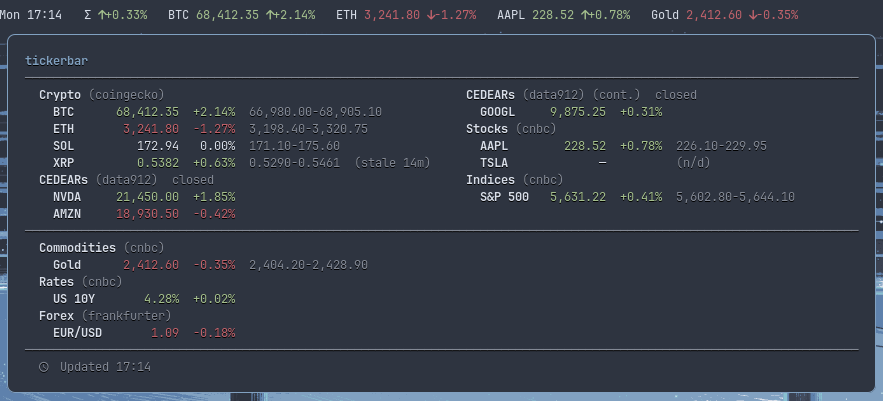The height and width of the screenshot is (401, 883).
Task: Select the ETH row symbol in Crypto
Action: tap(64, 129)
